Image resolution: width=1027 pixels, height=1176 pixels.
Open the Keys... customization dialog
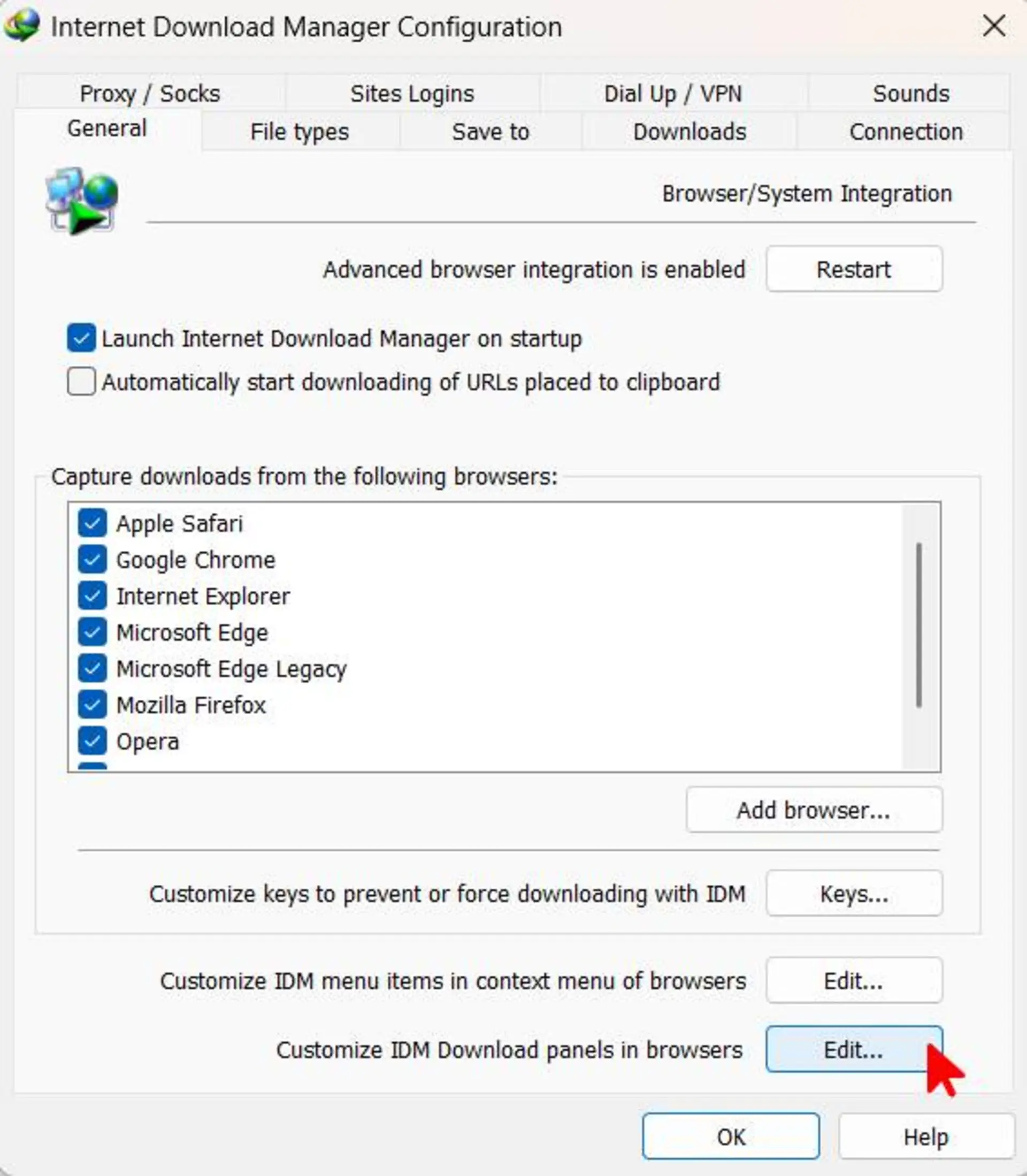tap(854, 894)
